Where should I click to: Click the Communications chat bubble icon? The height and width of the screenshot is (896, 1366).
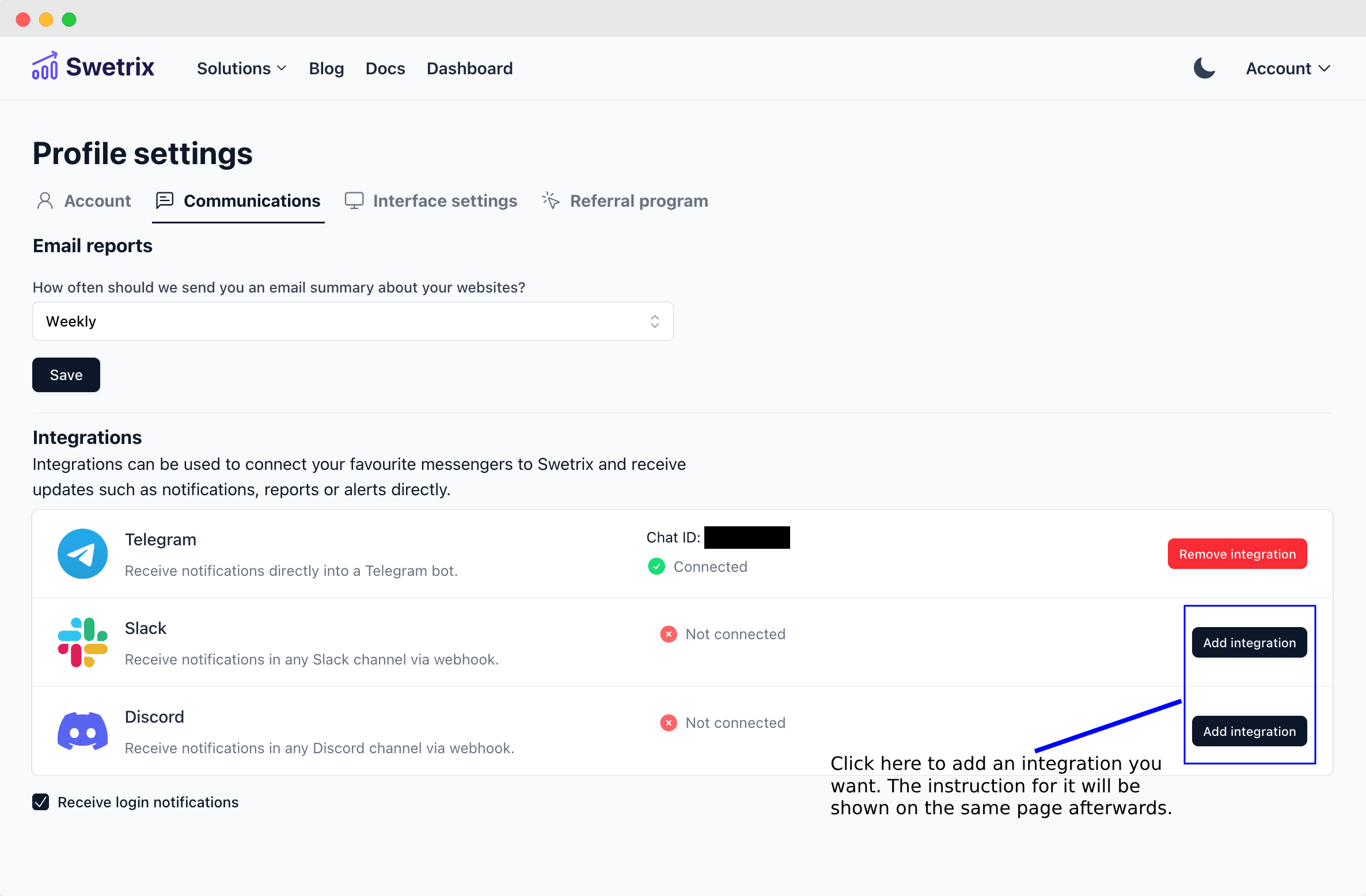[165, 200]
